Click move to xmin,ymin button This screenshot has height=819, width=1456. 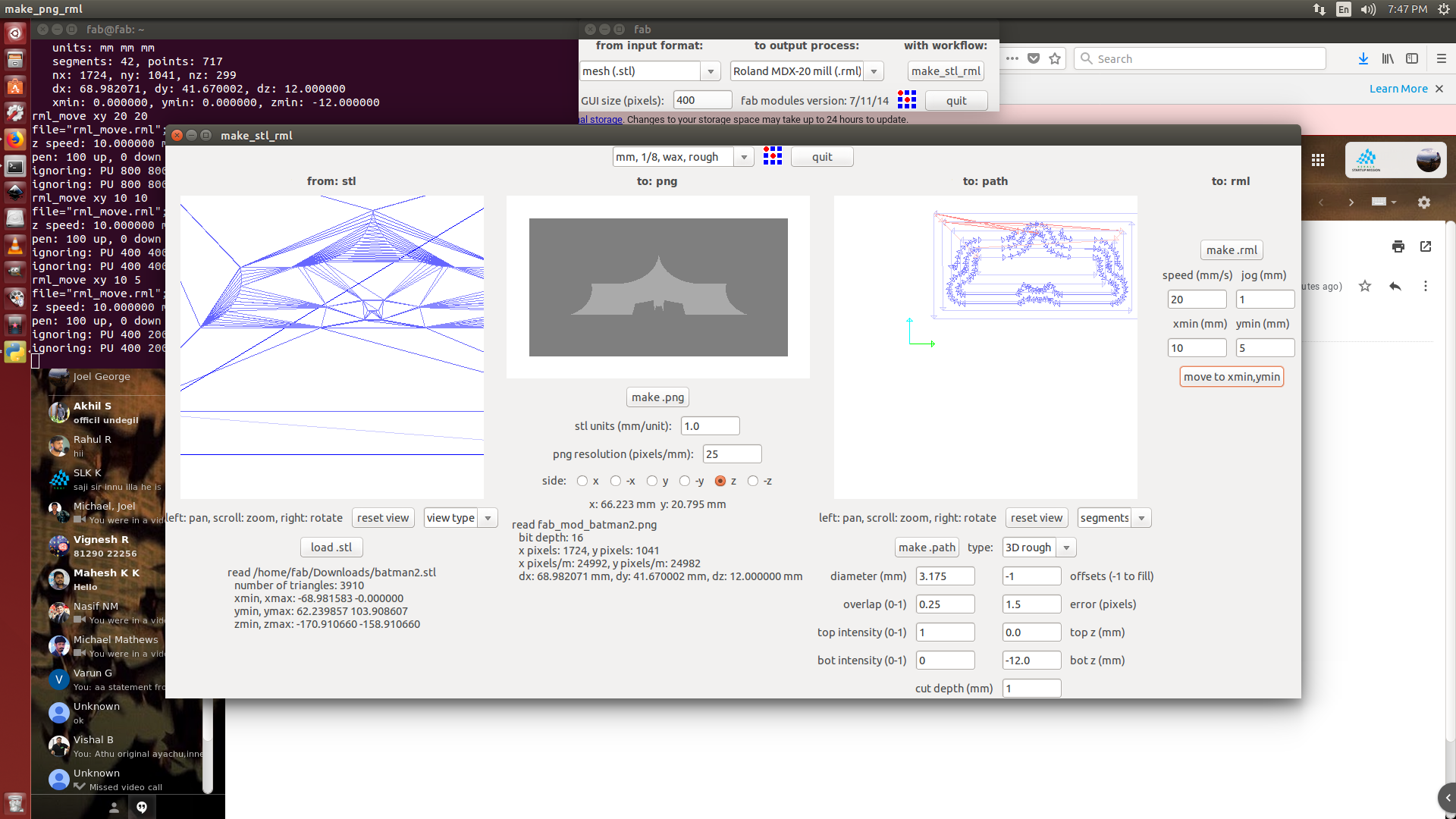tap(1232, 377)
